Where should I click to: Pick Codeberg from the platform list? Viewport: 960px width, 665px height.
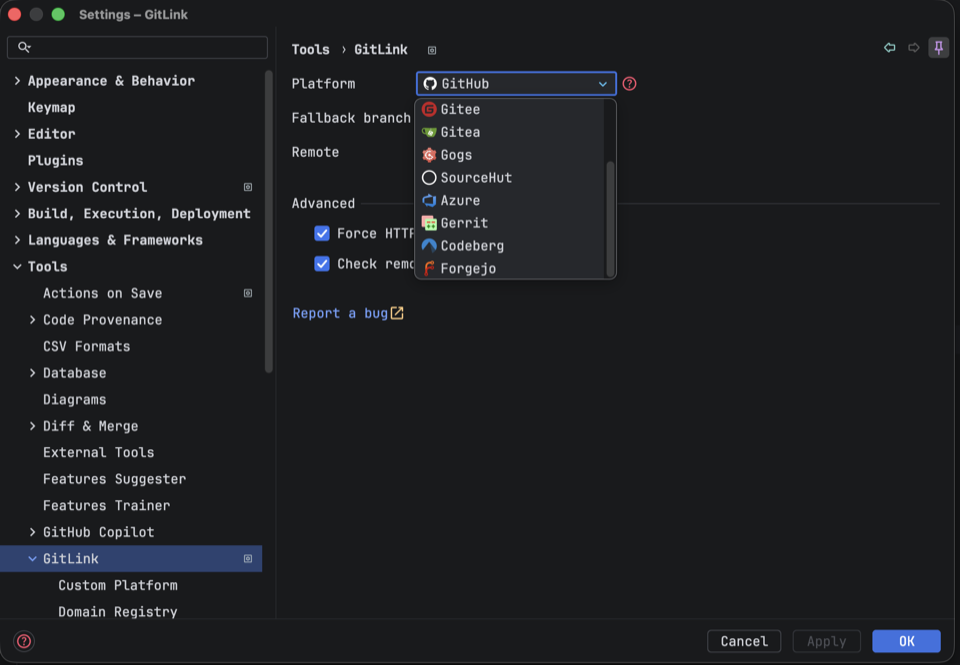click(512, 246)
